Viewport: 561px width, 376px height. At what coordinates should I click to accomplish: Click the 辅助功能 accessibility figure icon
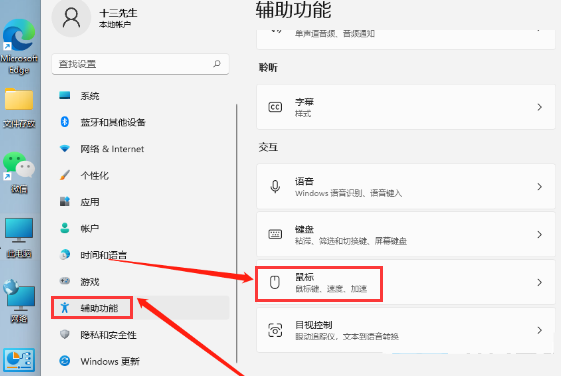point(65,308)
